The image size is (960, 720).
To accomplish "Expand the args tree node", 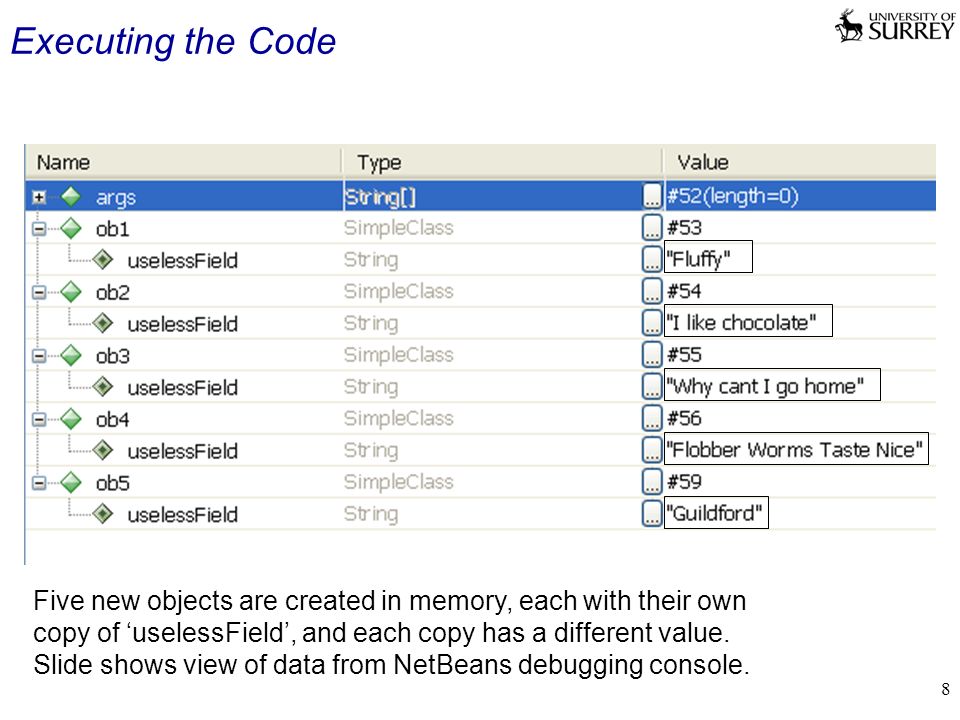I will pyautogui.click(x=39, y=197).
